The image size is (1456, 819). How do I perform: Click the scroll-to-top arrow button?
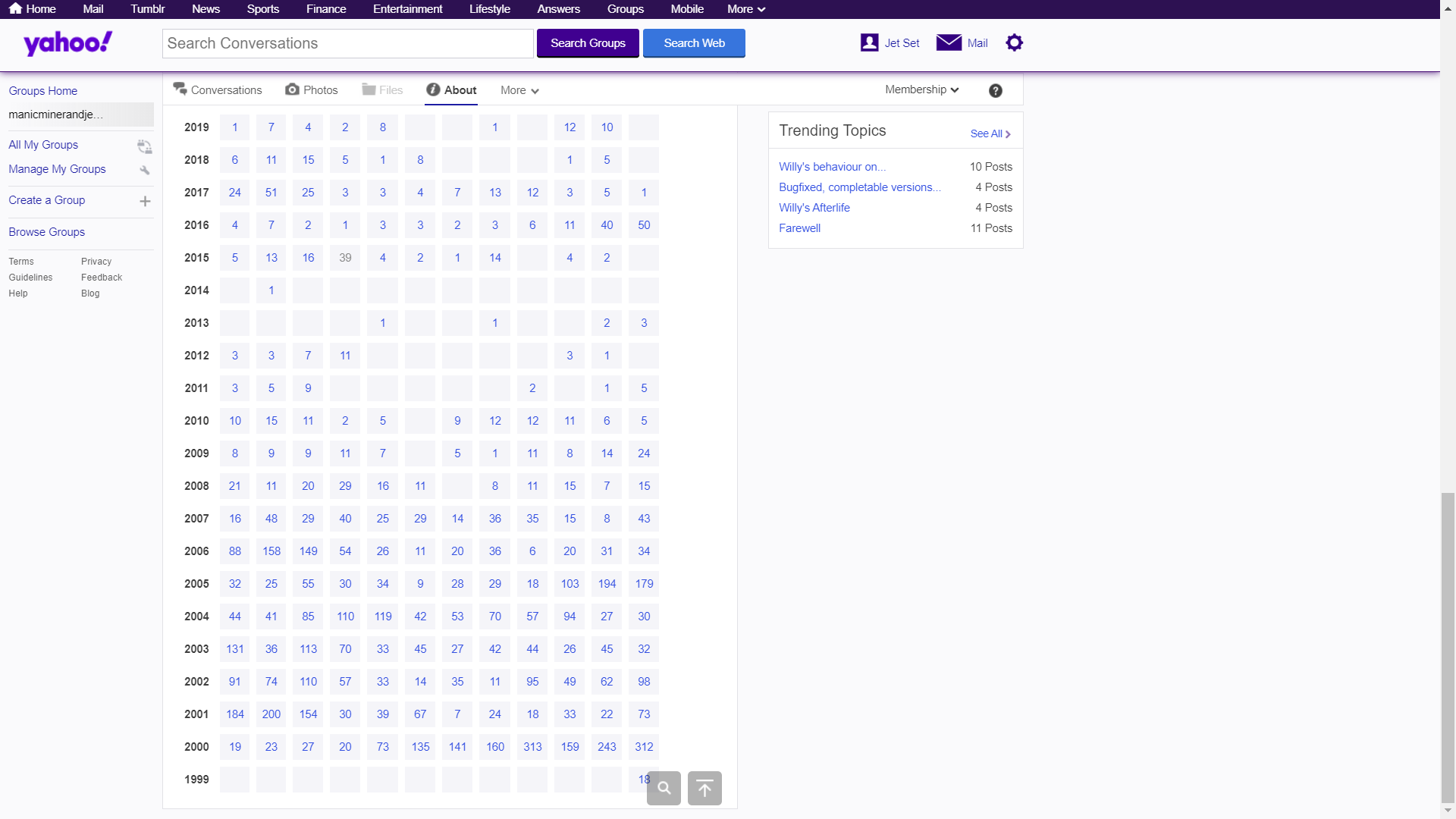tap(704, 788)
